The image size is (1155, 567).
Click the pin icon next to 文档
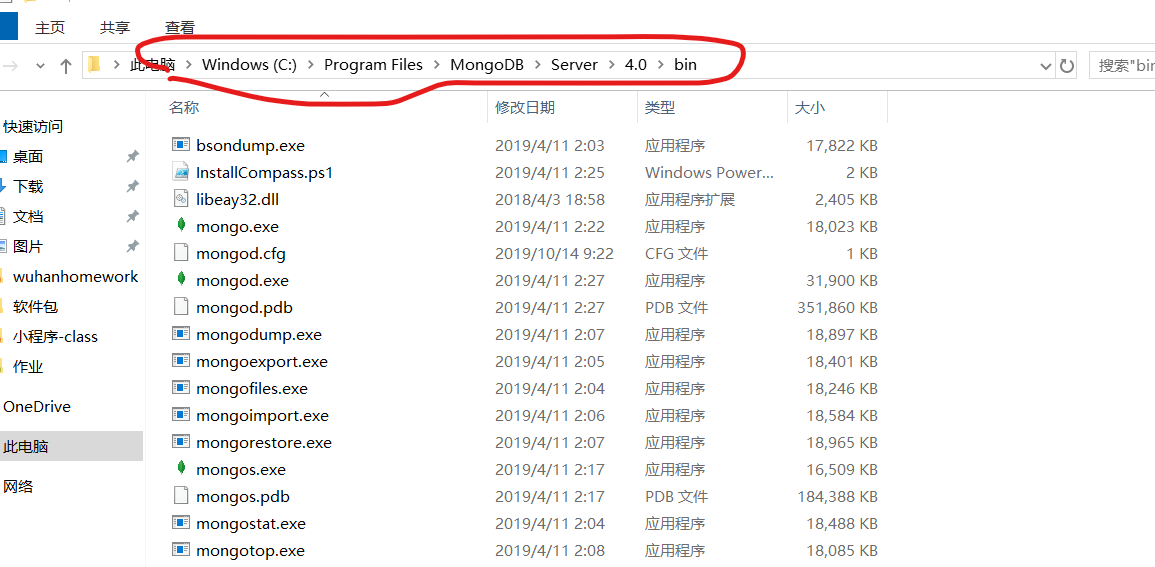point(132,216)
